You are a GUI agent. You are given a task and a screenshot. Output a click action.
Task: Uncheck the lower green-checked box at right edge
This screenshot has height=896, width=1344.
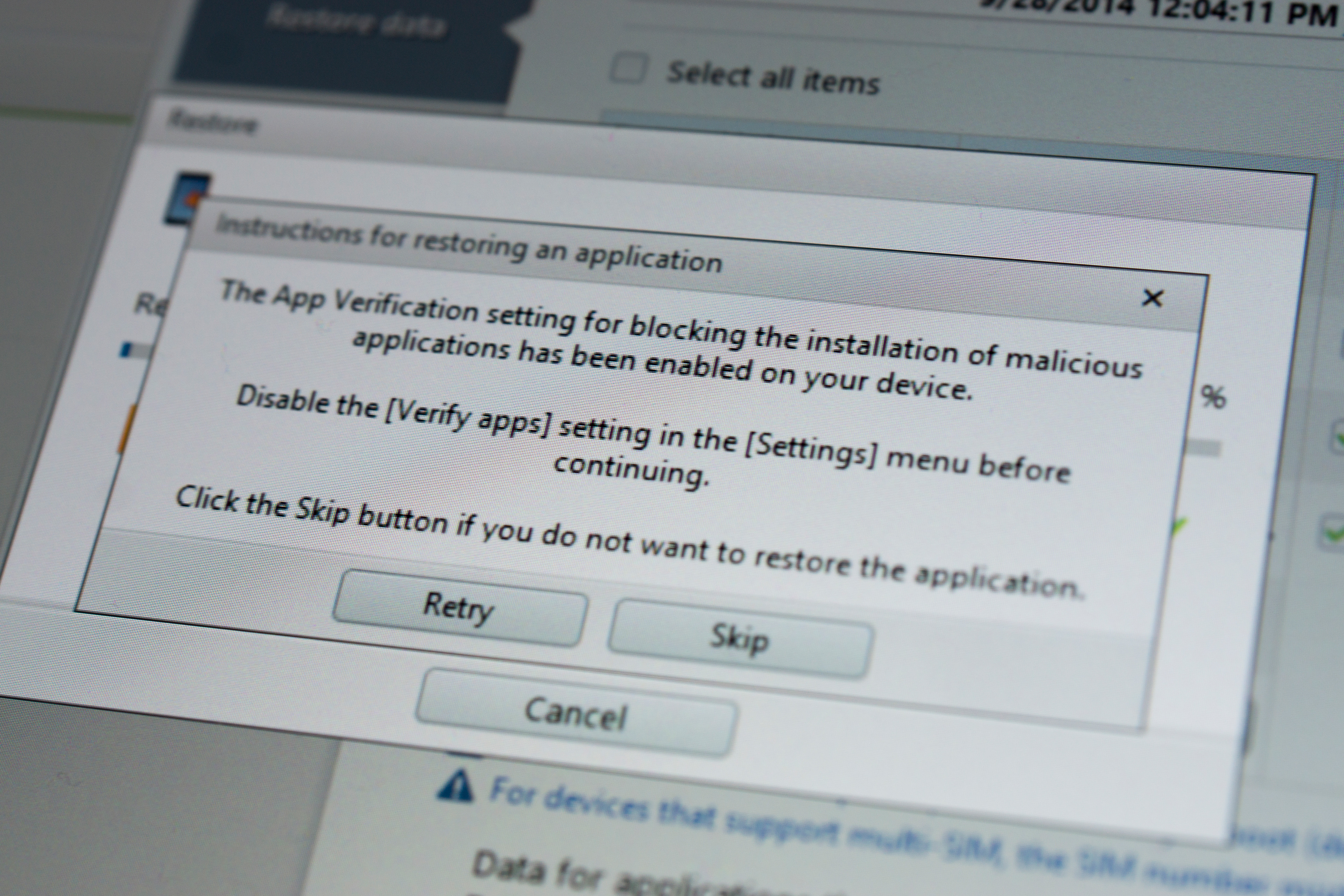(1335, 533)
